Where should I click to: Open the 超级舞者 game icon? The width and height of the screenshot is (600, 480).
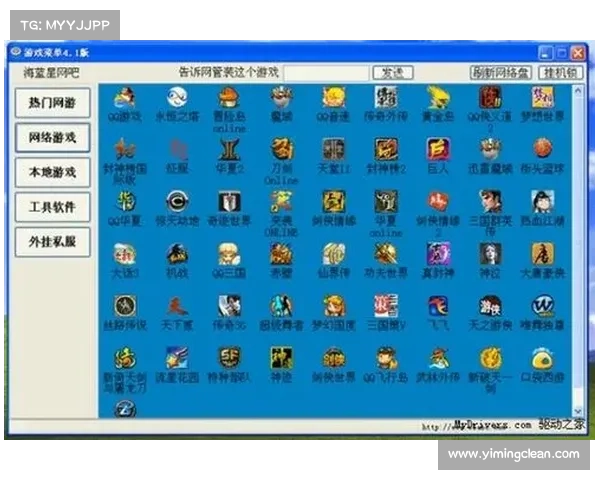281,306
